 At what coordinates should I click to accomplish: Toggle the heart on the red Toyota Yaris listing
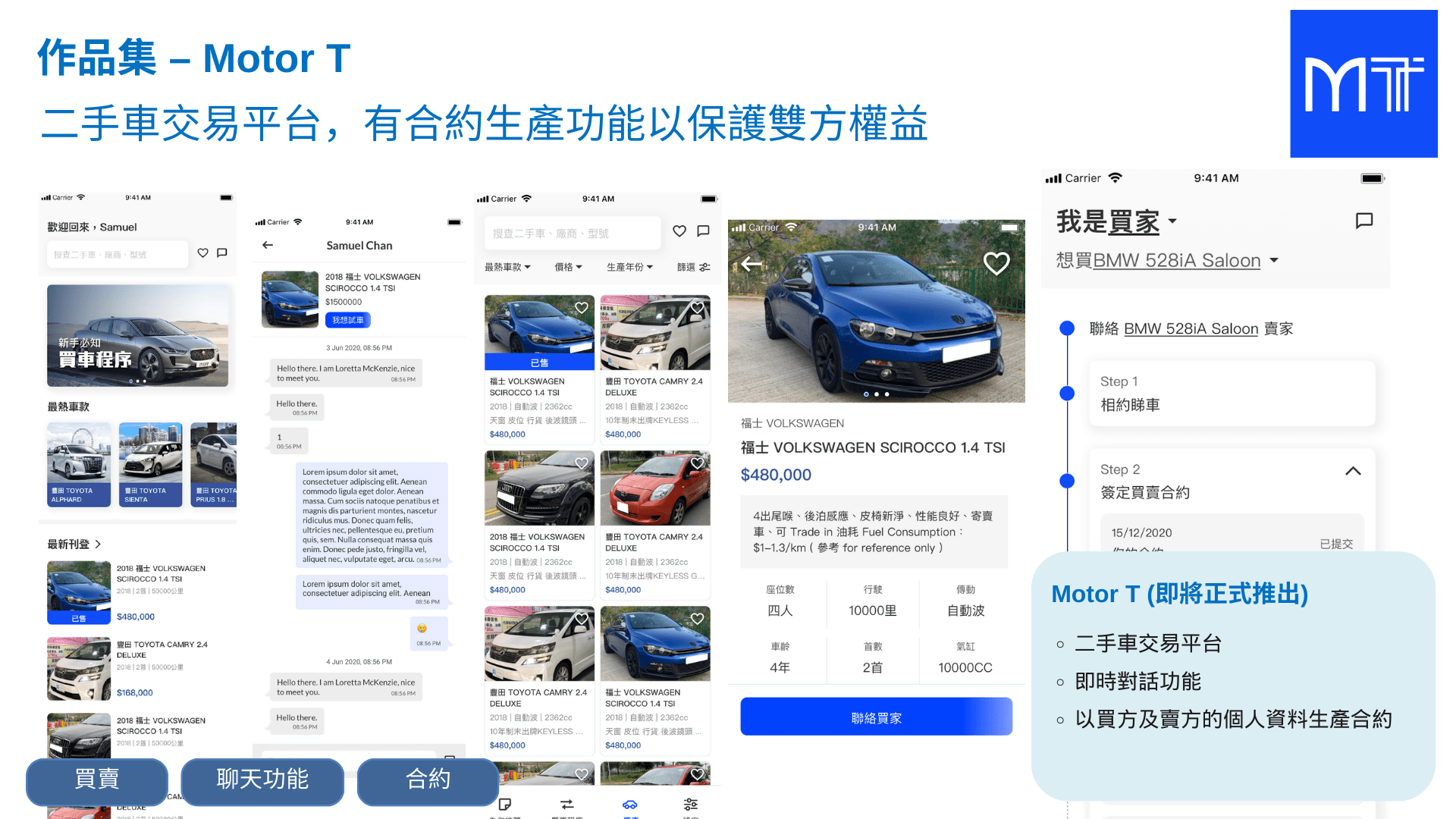(698, 463)
